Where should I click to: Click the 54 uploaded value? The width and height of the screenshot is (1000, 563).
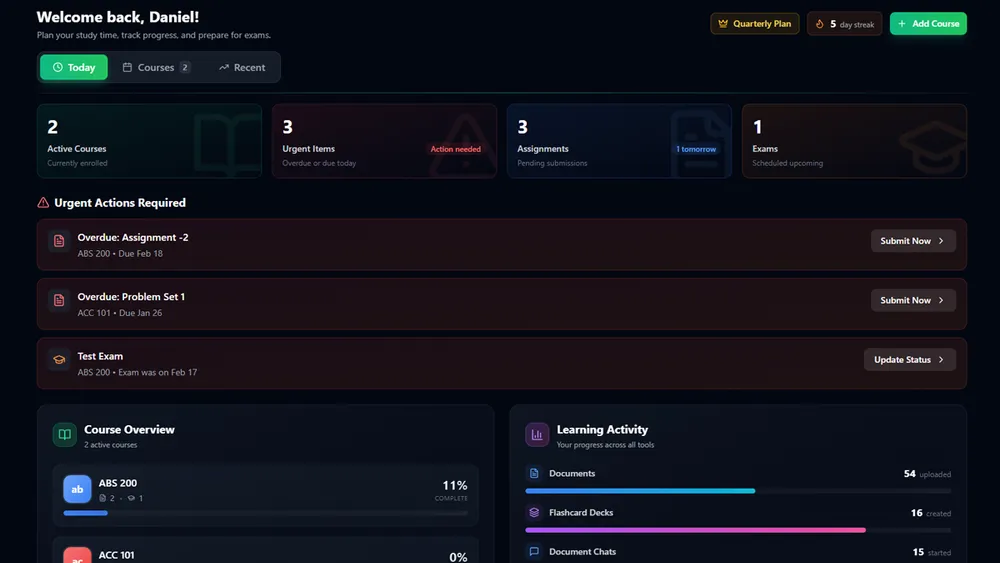(927, 474)
